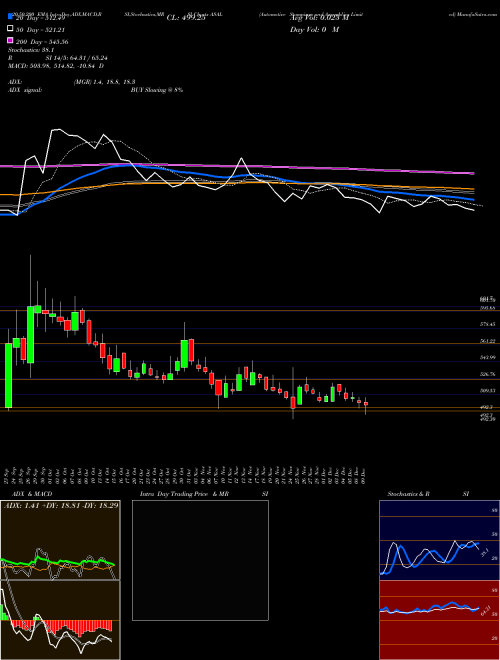This screenshot has height=660, width=500.
Task: Click the 'CL: 499.25' closing price text
Action: 186,18
